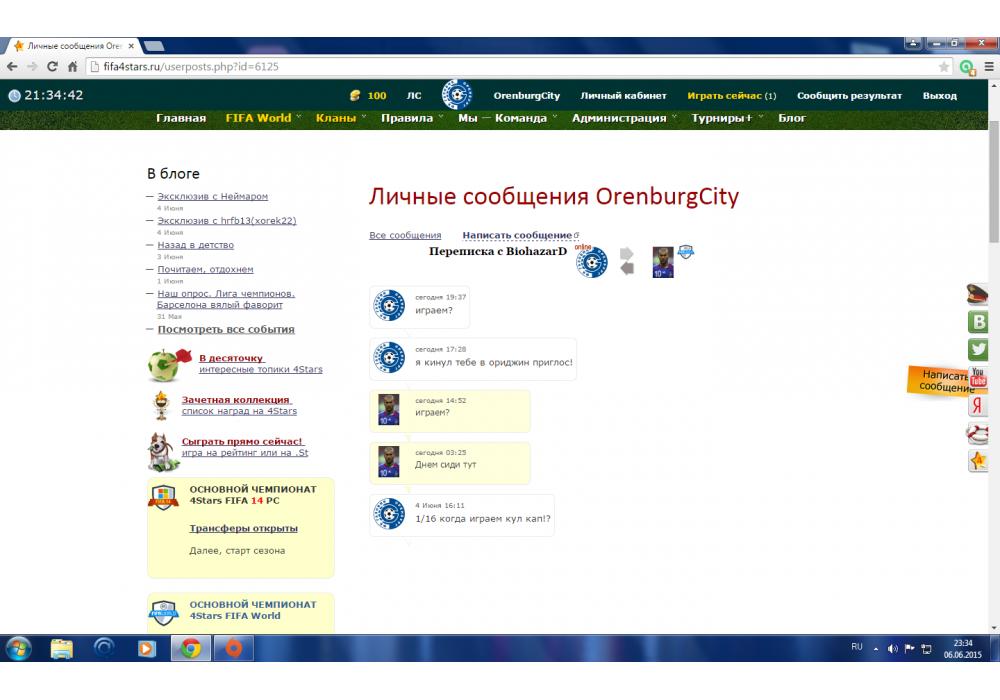Click the apple target icon by 'В десяточку'
This screenshot has height=700, width=1000.
(169, 365)
